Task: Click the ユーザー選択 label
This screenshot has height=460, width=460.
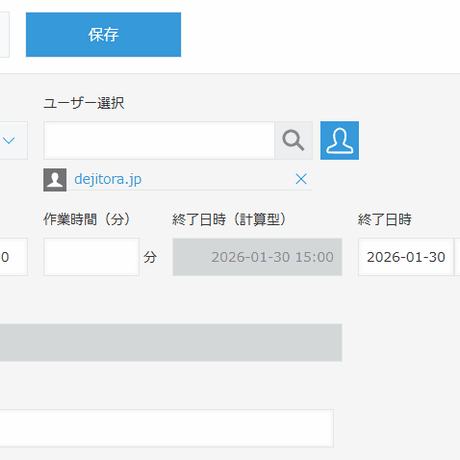Action: tap(84, 103)
